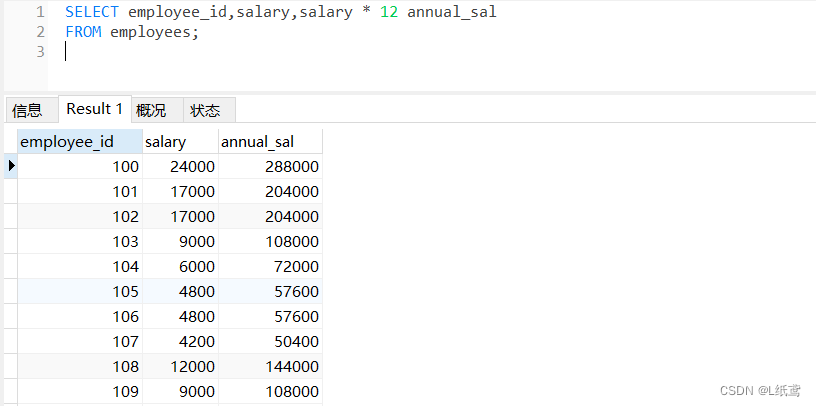816x406 pixels.
Task: Select employee_id cell 103
Action: [80, 242]
